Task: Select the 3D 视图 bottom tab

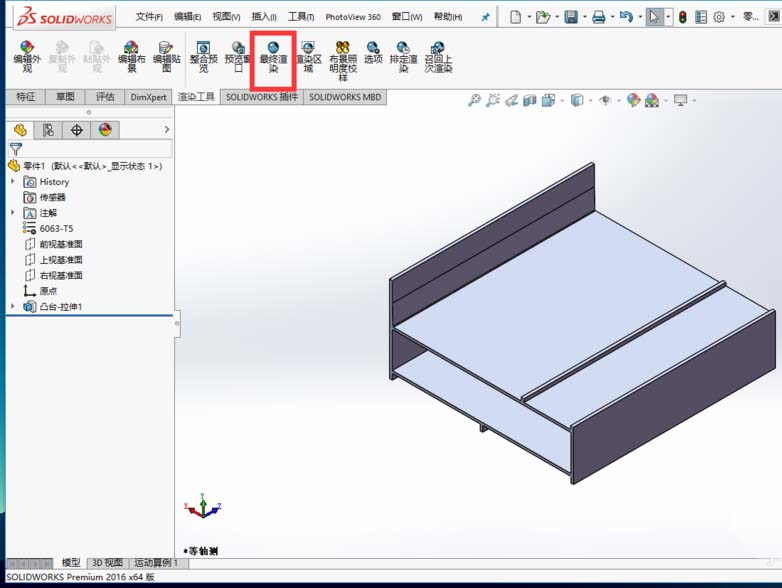Action: click(107, 563)
